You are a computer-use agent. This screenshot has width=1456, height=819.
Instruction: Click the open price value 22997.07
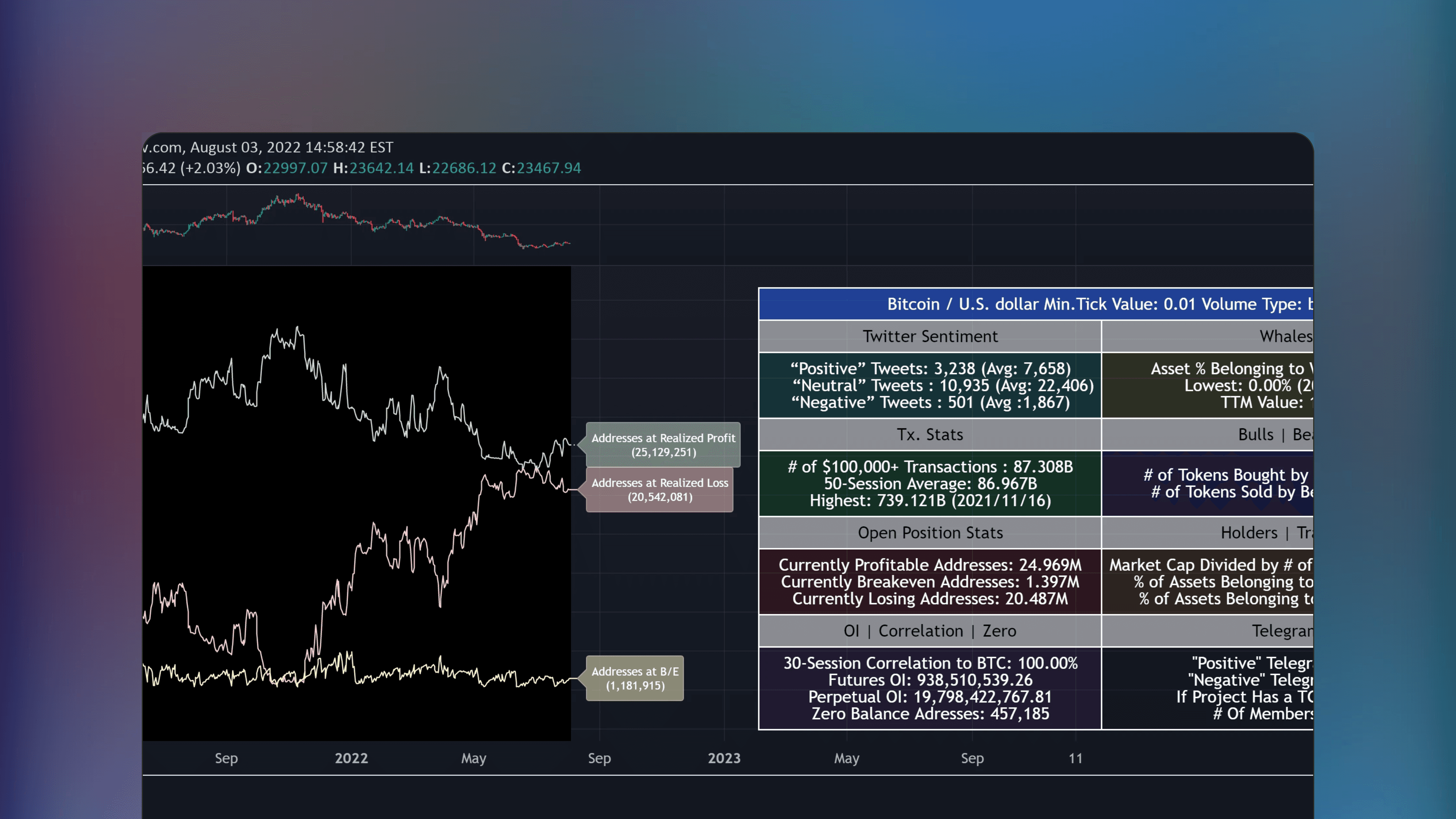click(296, 168)
